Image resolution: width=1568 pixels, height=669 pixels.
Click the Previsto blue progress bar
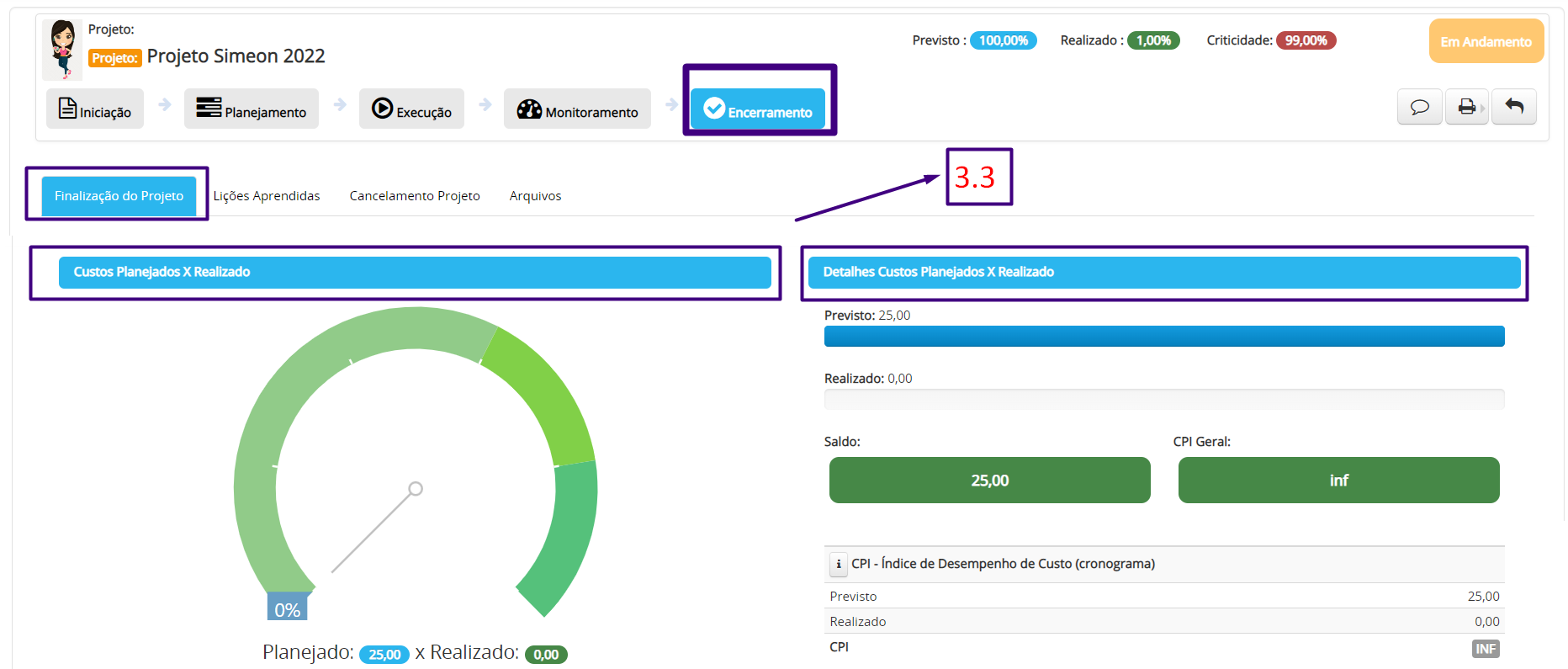1164,337
